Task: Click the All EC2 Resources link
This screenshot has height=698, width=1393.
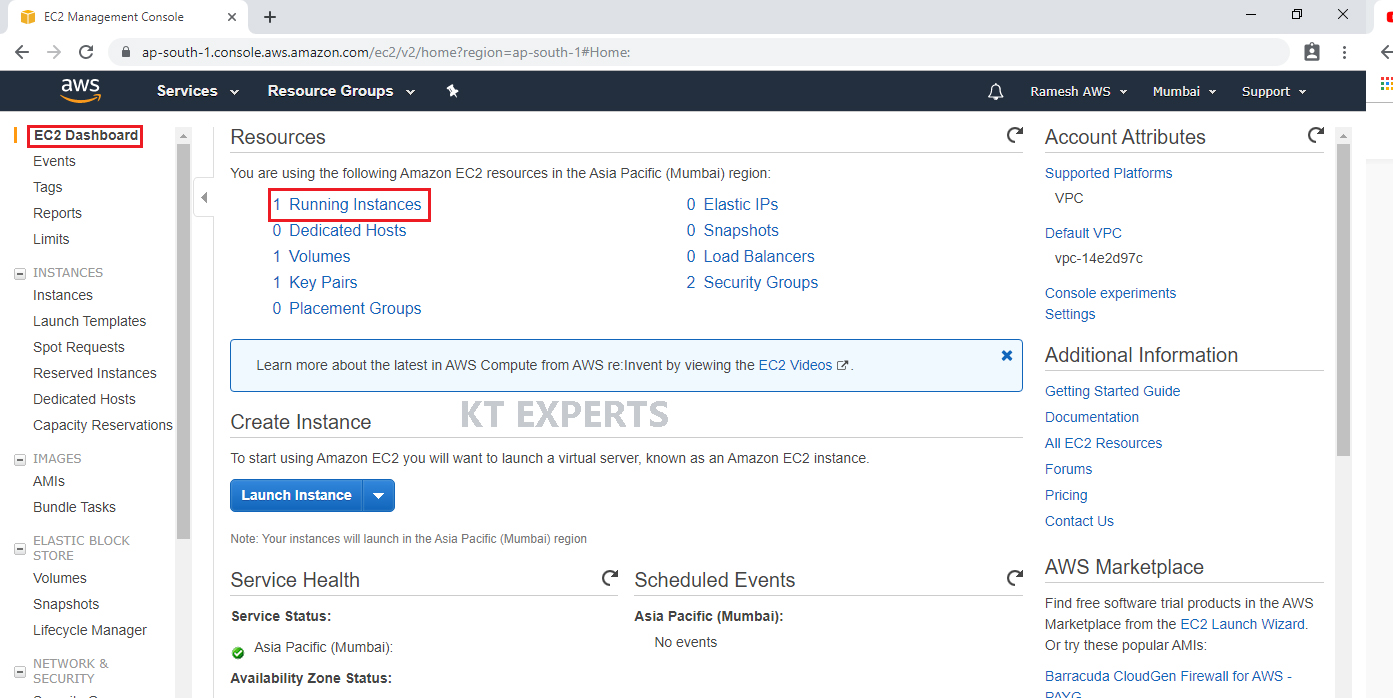Action: 1103,443
